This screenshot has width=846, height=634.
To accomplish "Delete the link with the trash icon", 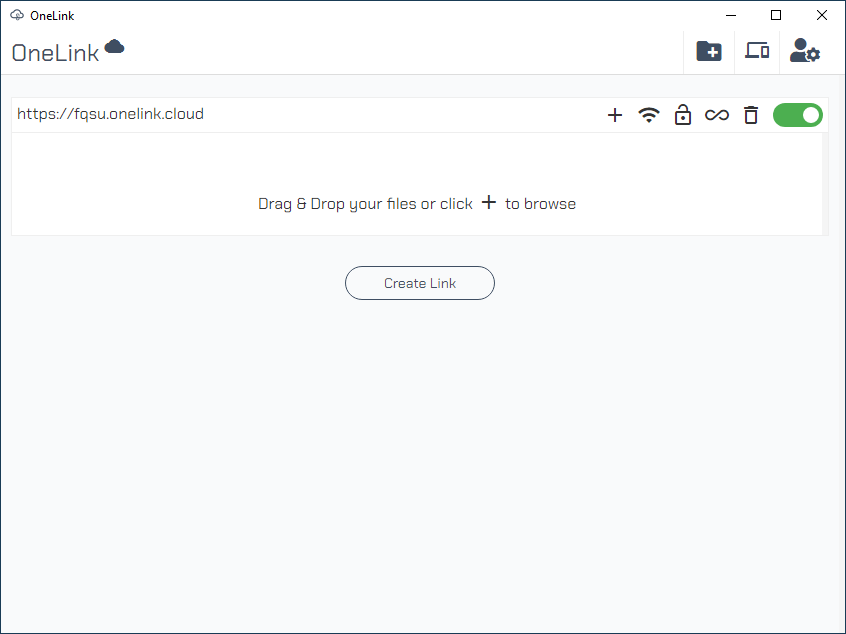I will click(x=751, y=115).
